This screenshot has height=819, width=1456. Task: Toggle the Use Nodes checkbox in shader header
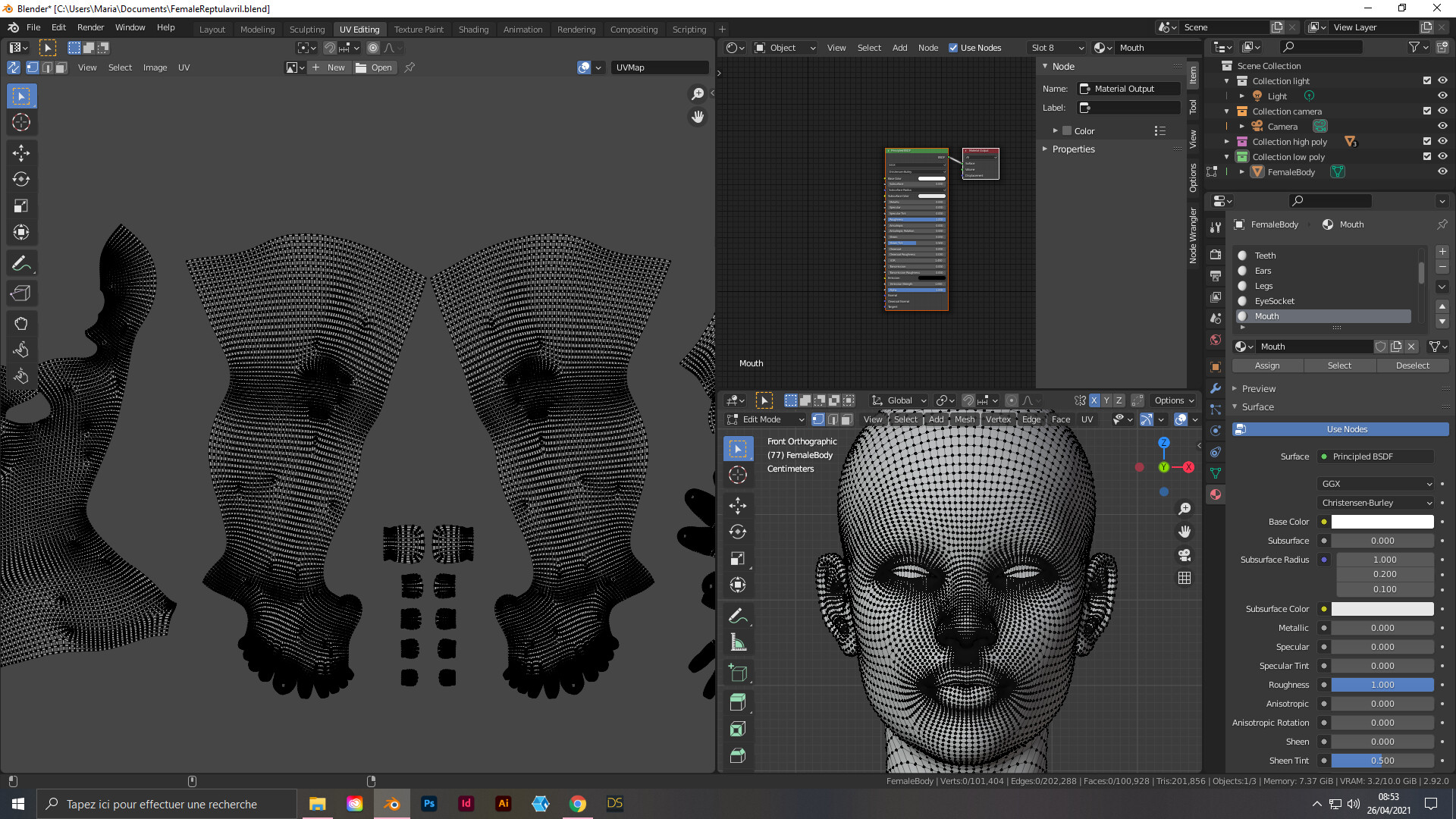point(954,47)
